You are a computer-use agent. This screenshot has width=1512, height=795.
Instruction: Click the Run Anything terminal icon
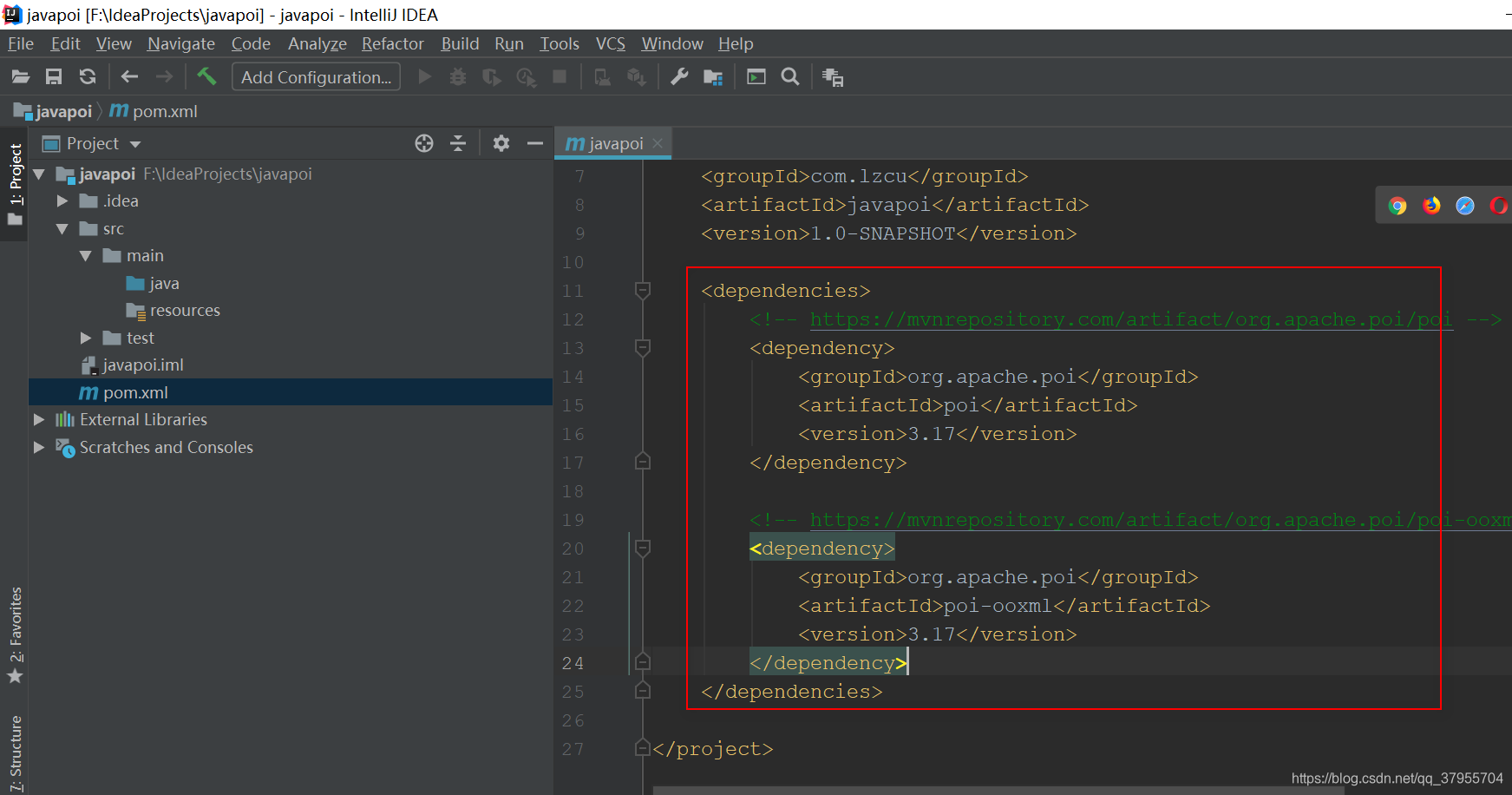click(x=756, y=77)
